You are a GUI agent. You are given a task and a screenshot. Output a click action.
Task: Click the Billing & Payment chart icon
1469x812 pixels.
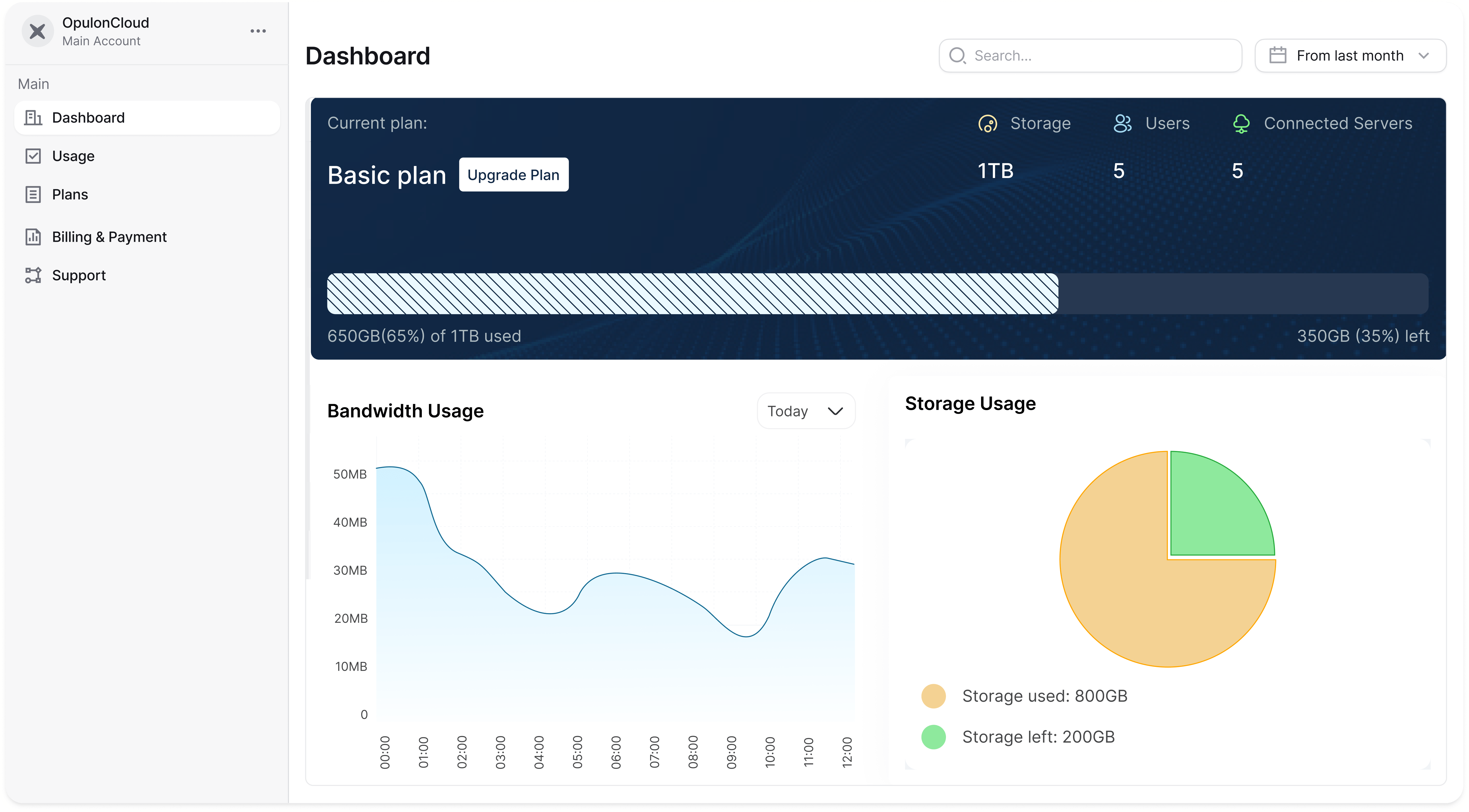pos(33,237)
